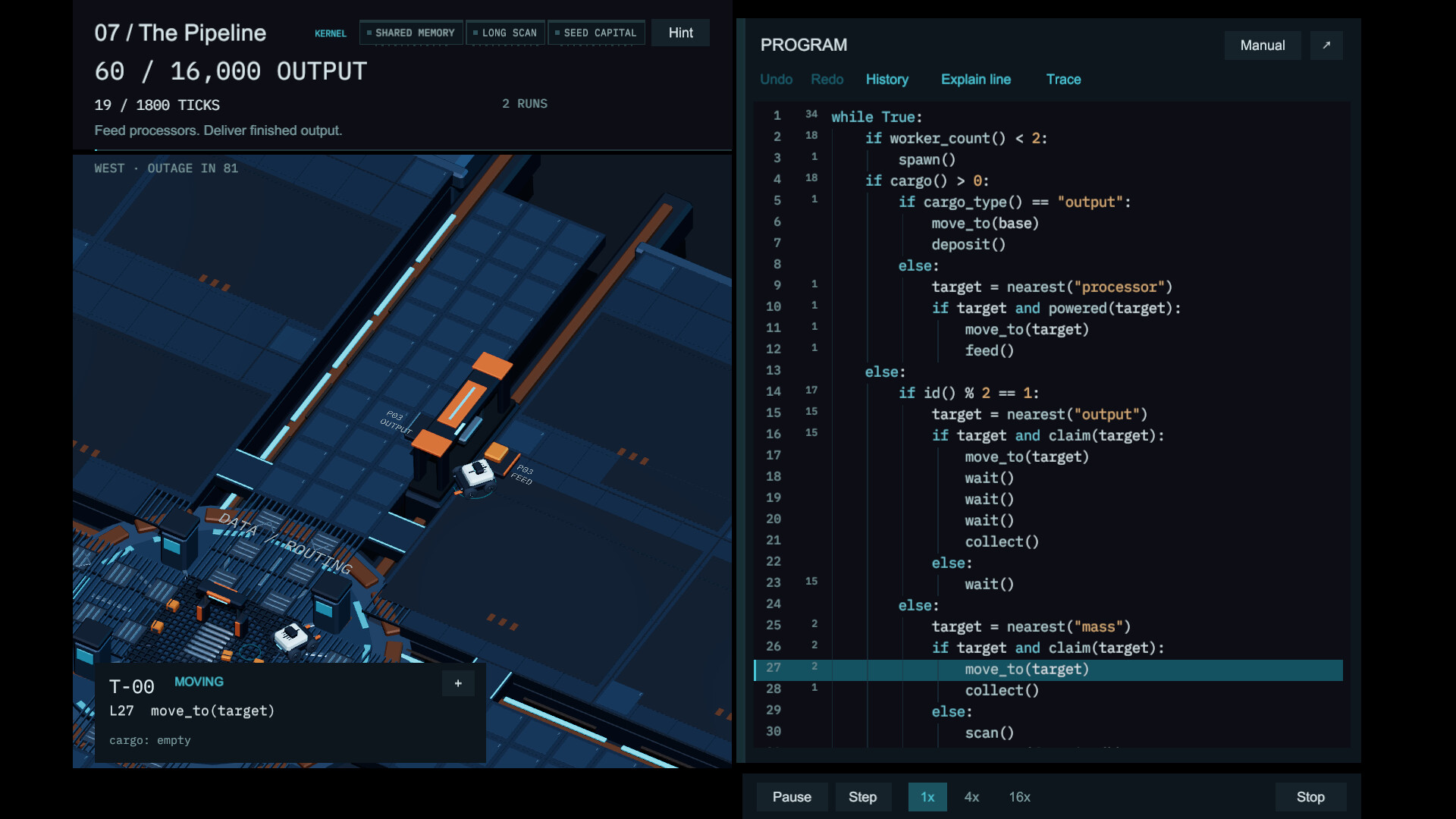The width and height of the screenshot is (1456, 819).
Task: Select the Kernel label tab
Action: (x=331, y=33)
